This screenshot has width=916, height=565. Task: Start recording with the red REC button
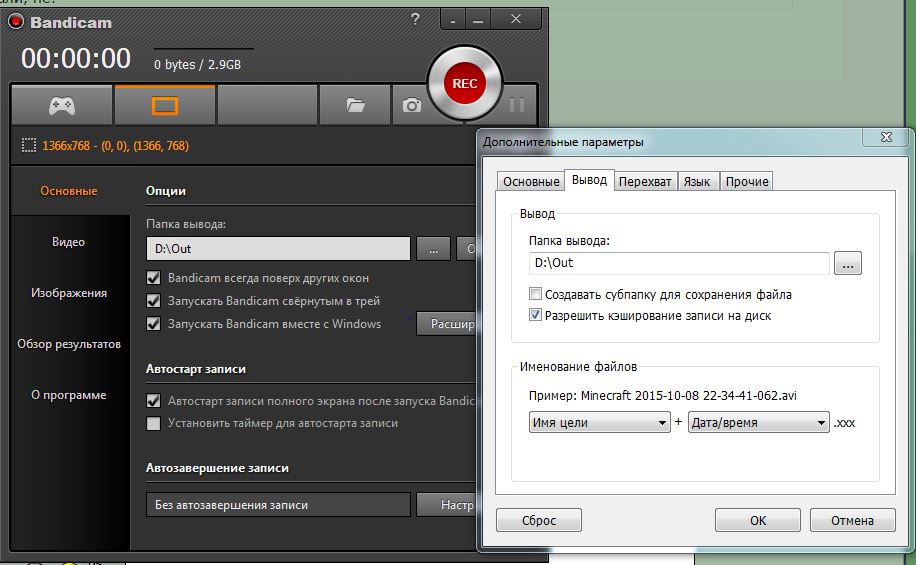464,84
